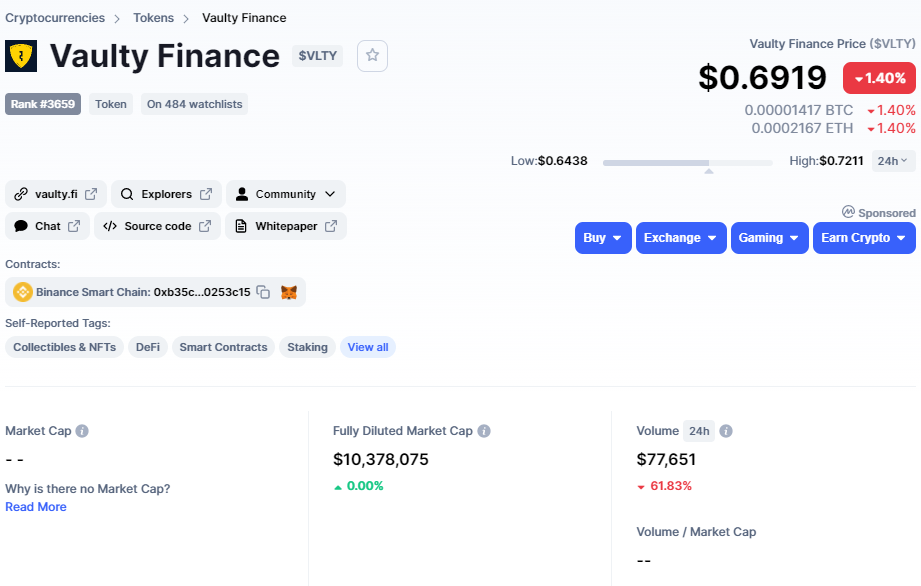Click the $VLTY ticker badge

pos(318,56)
